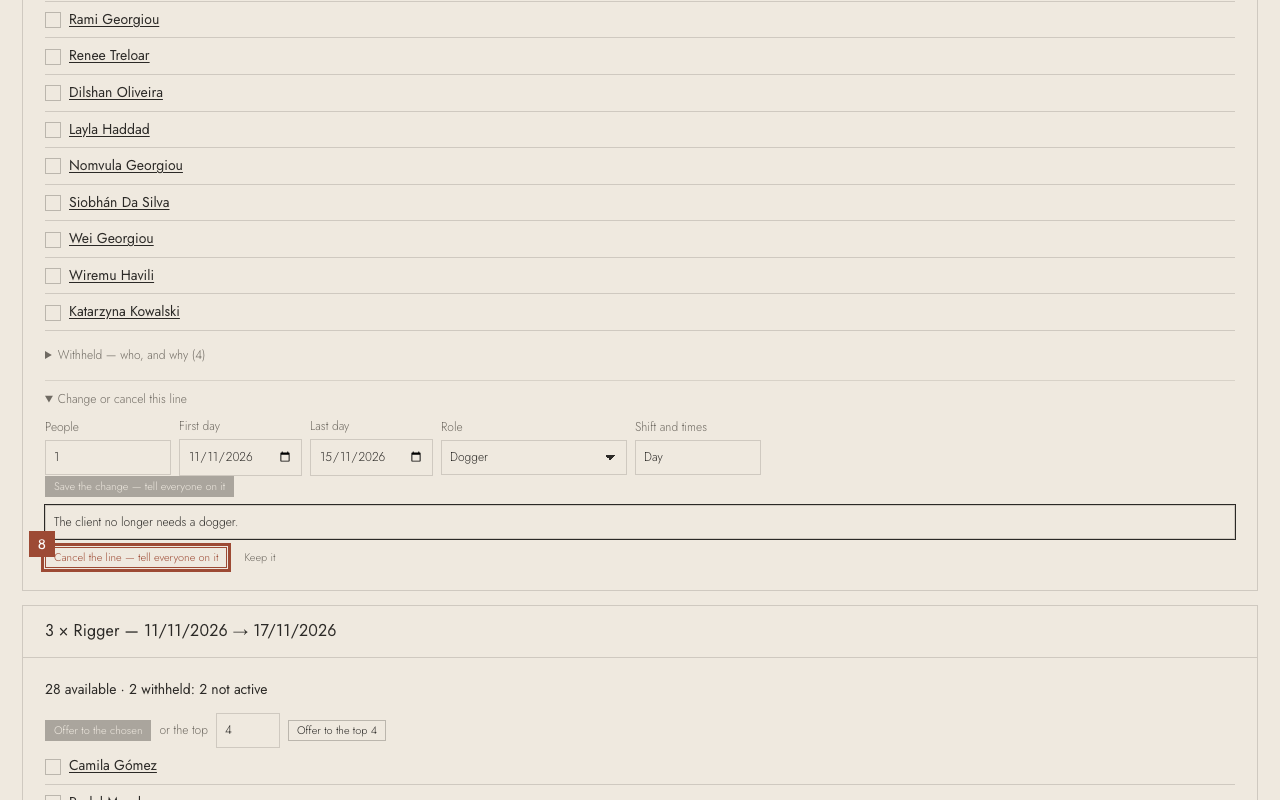Click 'Save the change — tell everyone on it'
The height and width of the screenshot is (800, 1280).
point(139,486)
